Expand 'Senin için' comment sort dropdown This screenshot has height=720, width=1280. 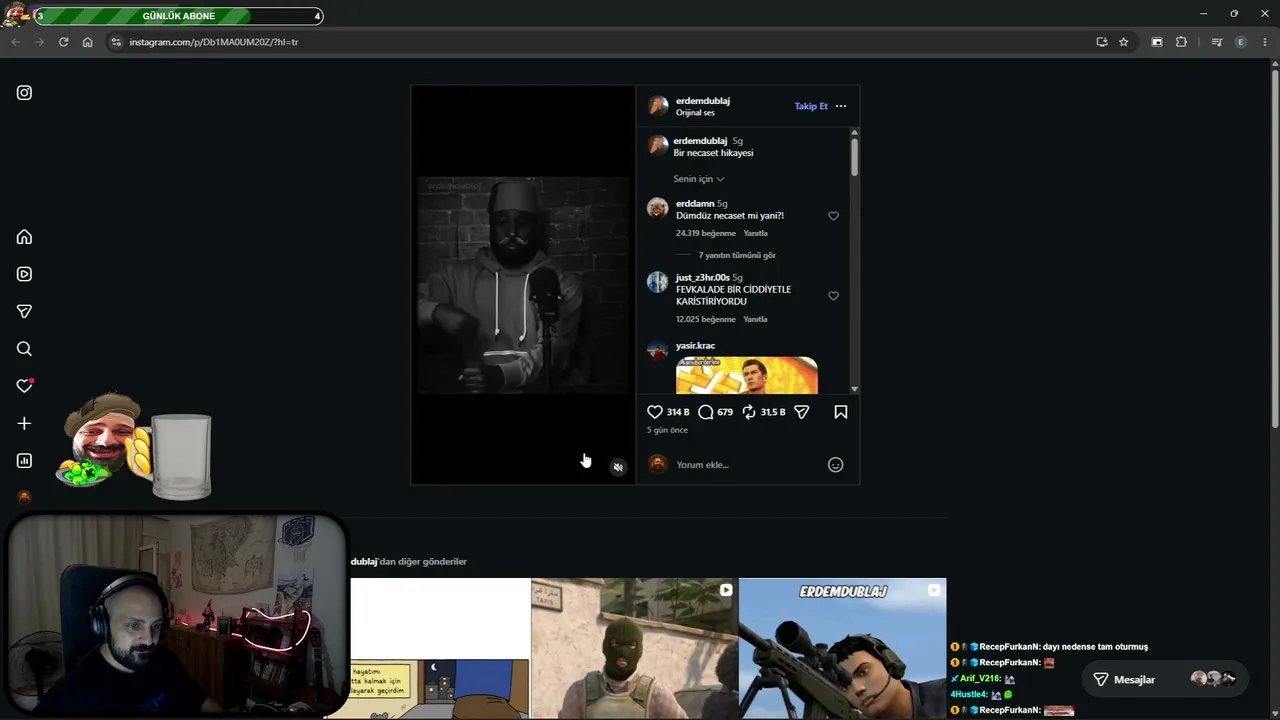(x=699, y=179)
